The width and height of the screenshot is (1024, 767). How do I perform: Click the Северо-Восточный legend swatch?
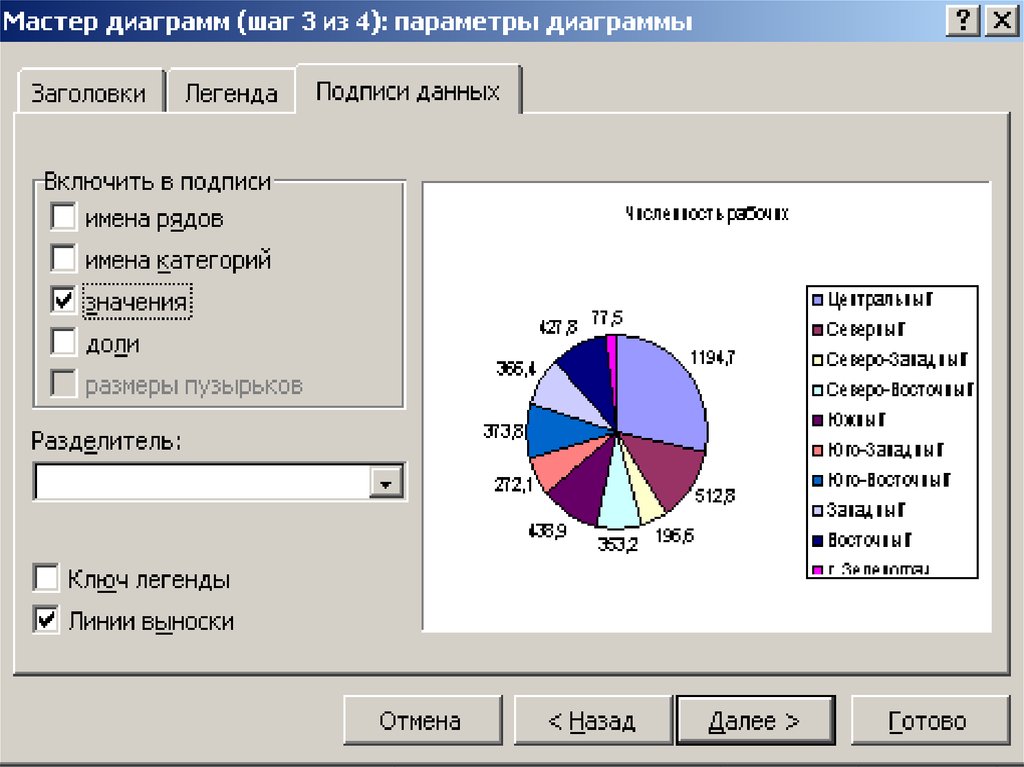click(817, 390)
